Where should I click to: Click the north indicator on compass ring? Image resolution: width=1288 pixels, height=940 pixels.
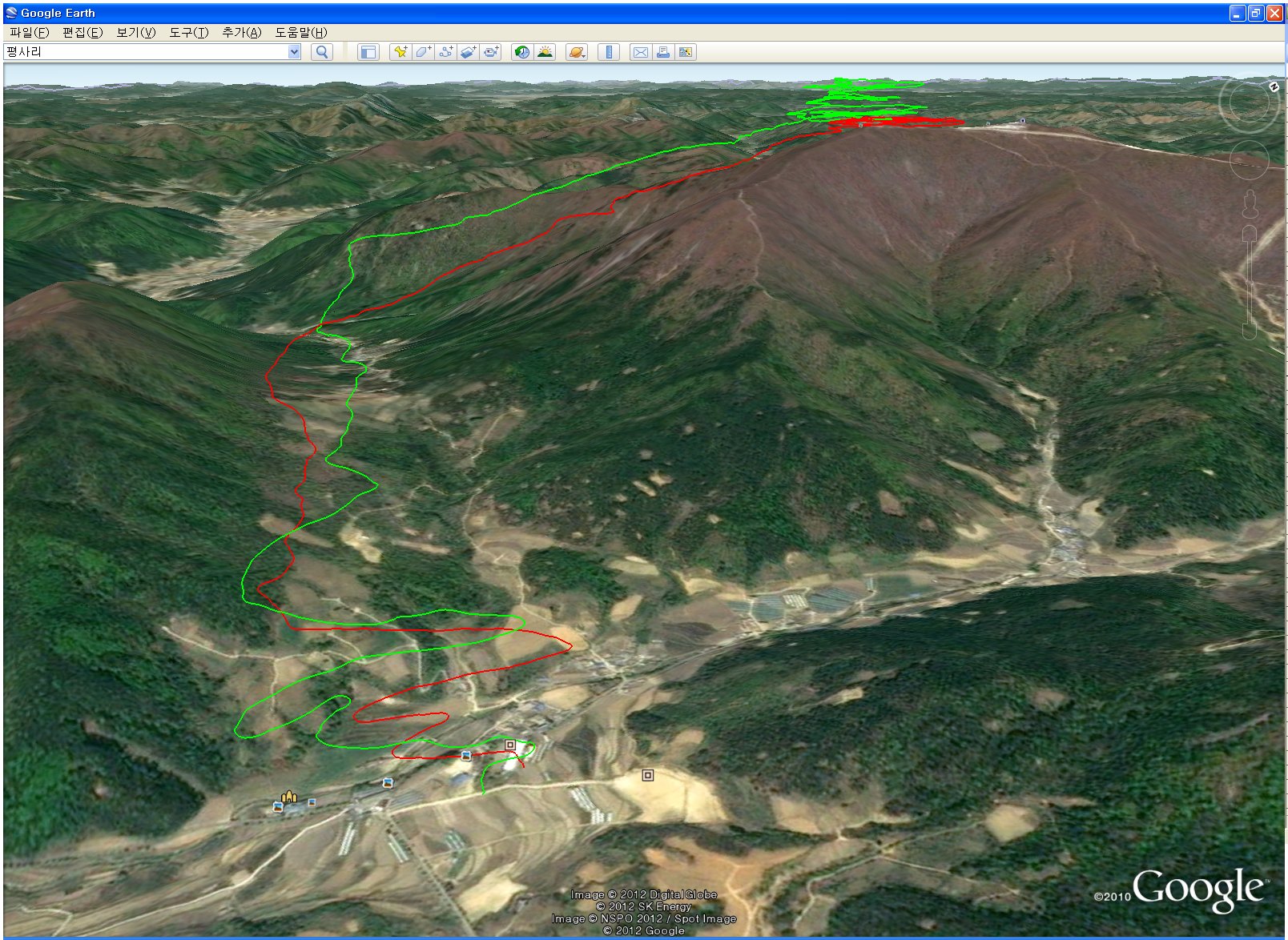(1274, 87)
